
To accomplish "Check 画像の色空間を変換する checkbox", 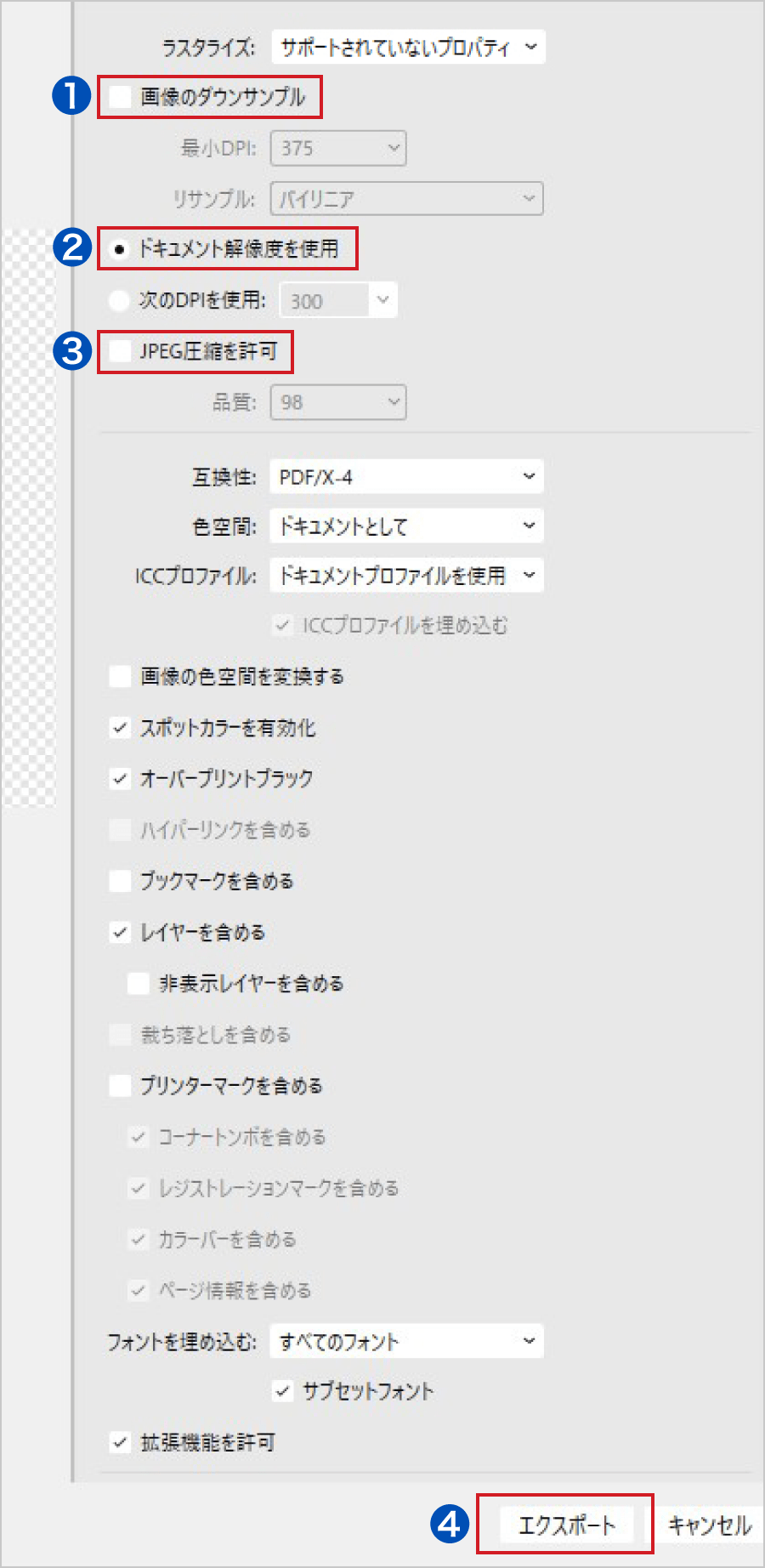I will tap(121, 677).
